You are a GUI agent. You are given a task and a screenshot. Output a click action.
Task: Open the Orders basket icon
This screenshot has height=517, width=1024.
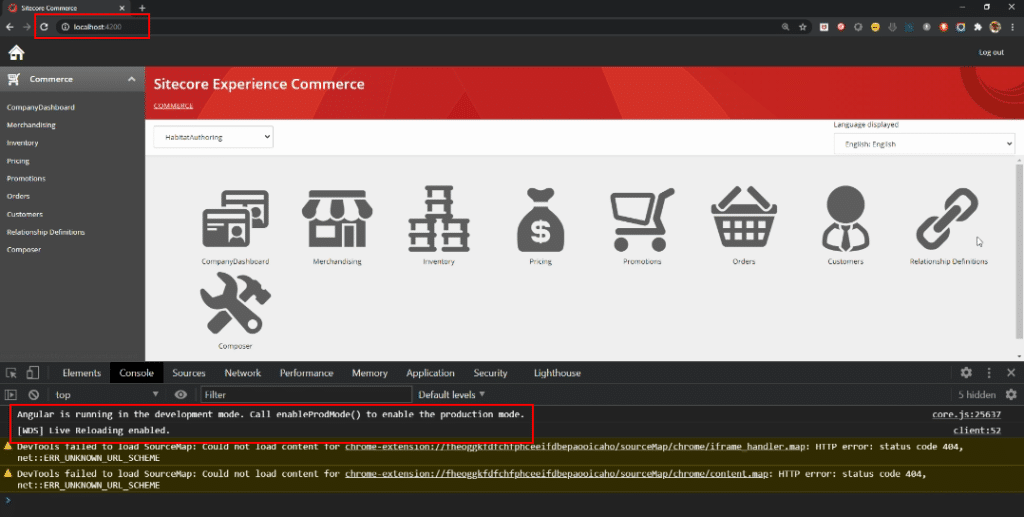(x=744, y=217)
